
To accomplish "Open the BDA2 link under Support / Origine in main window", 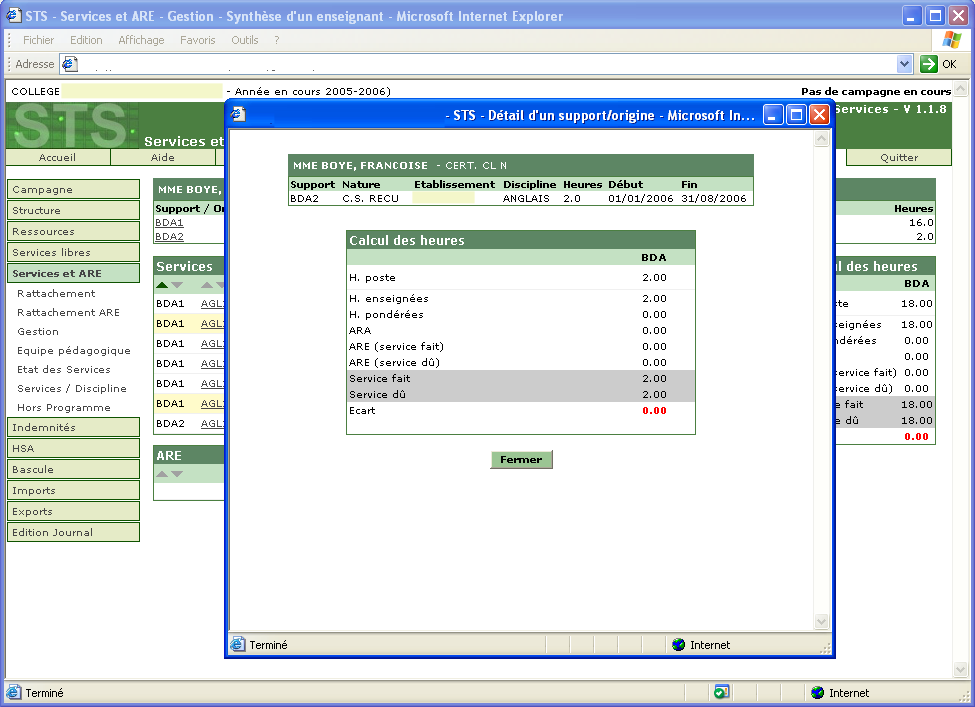I will tap(169, 236).
